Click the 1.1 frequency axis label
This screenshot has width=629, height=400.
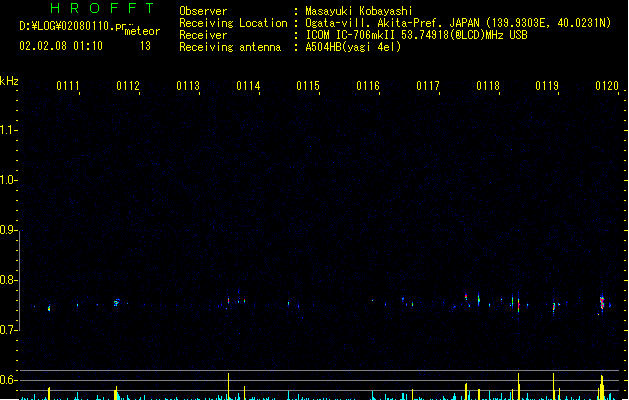(x=7, y=130)
